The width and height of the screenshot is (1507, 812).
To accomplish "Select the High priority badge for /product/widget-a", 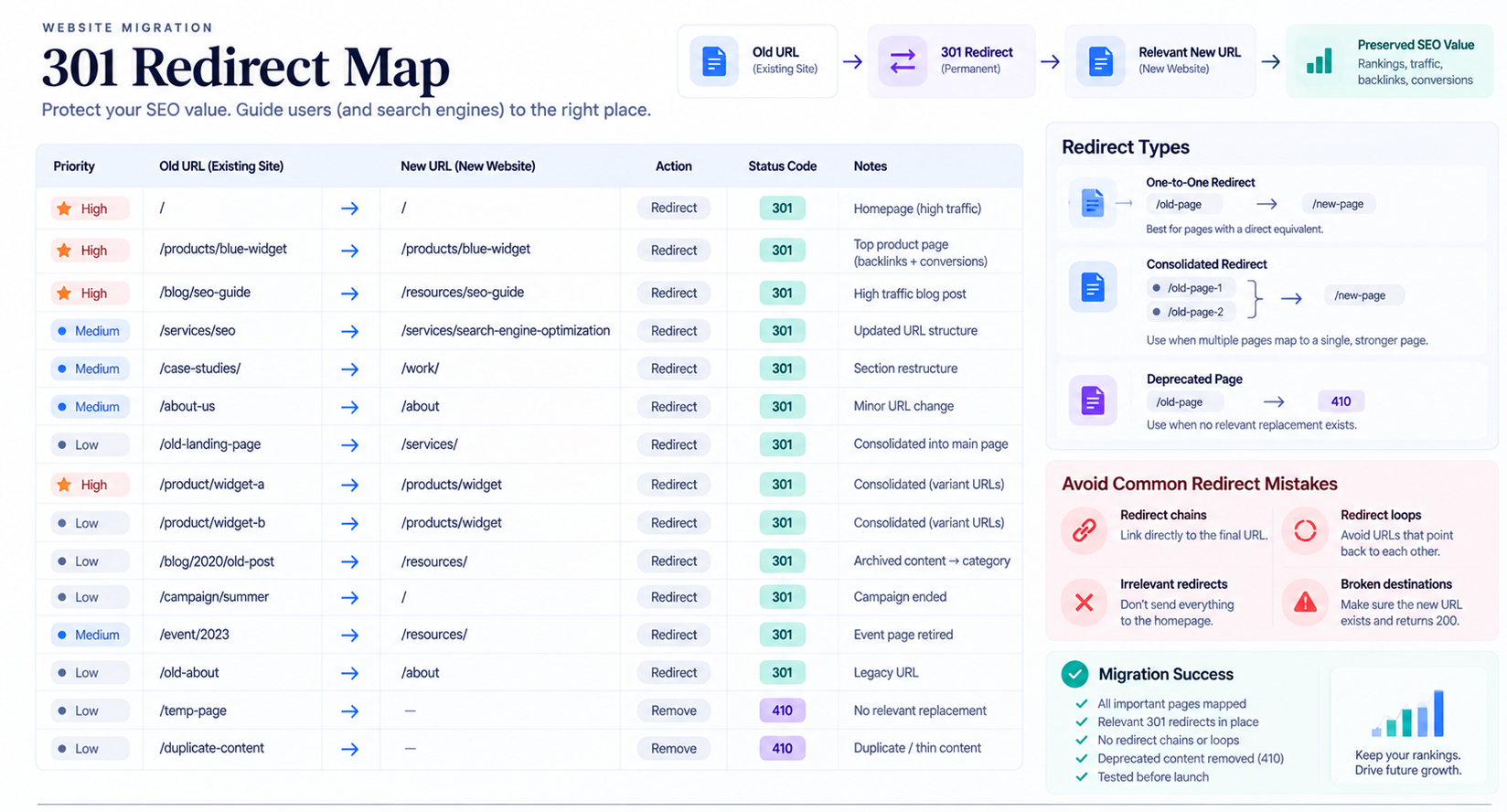I will (90, 485).
